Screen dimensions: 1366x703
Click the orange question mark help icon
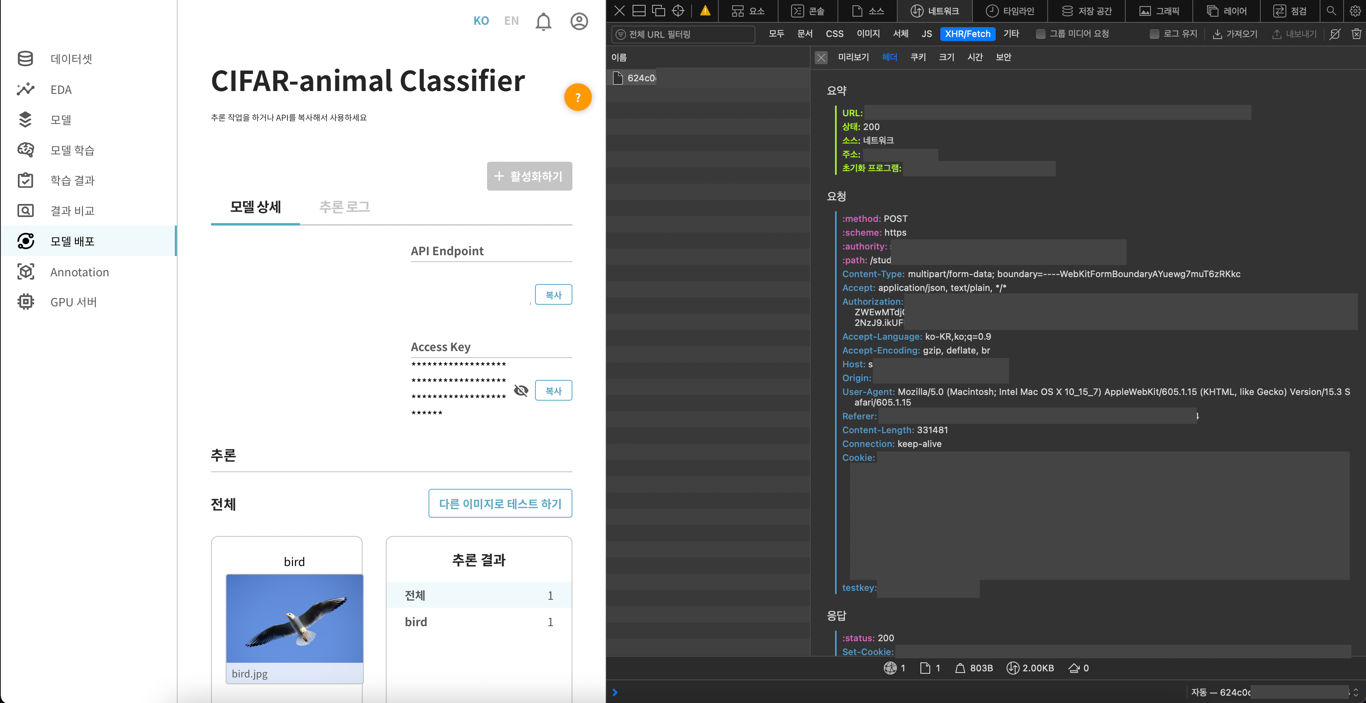[x=578, y=97]
